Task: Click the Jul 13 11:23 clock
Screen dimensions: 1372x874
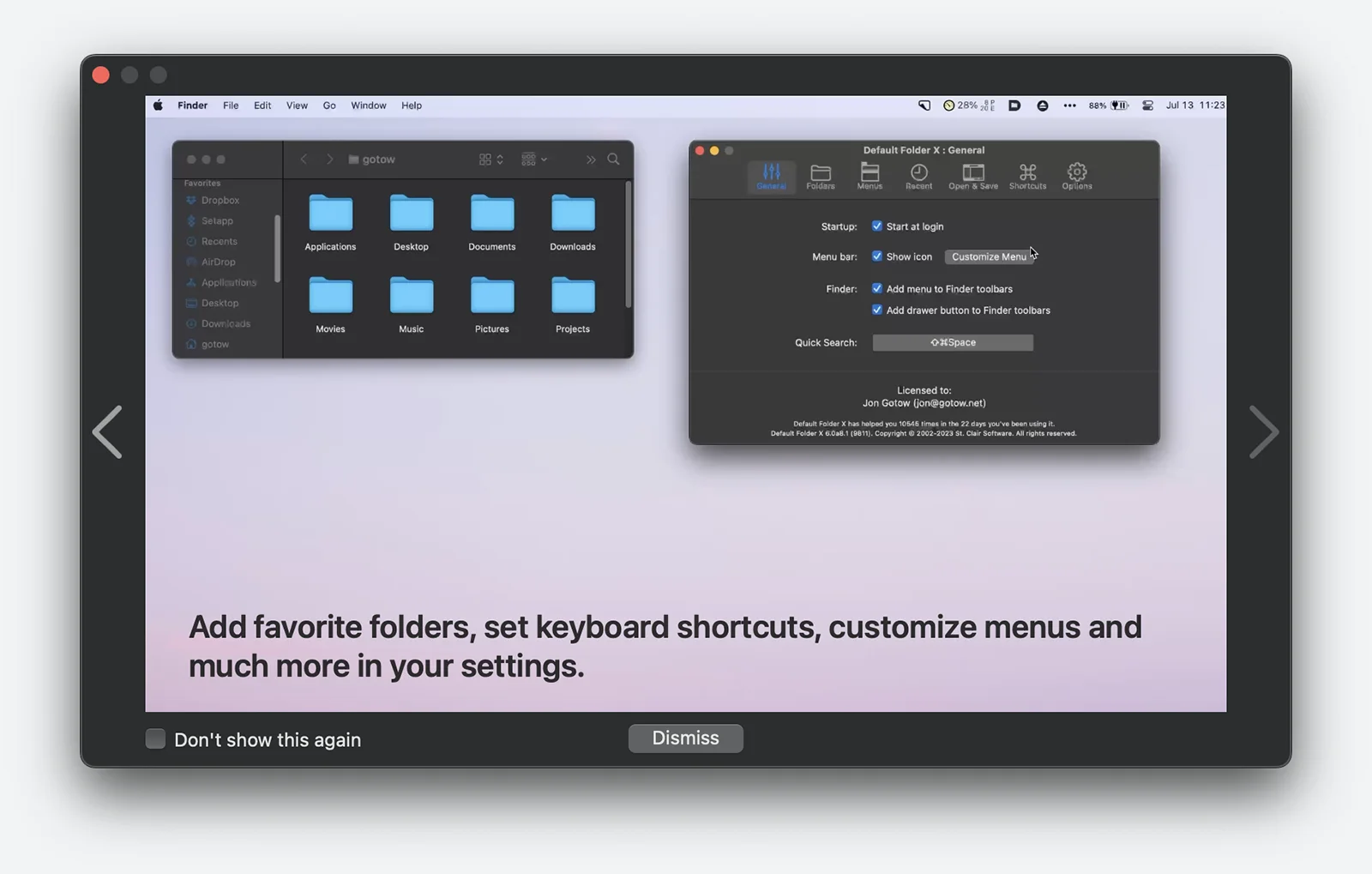Action: pyautogui.click(x=1195, y=105)
